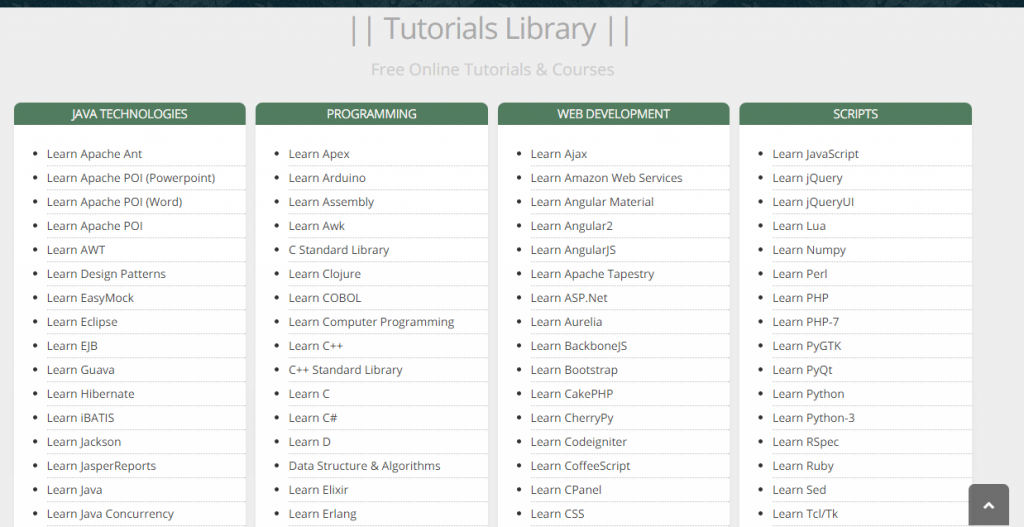This screenshot has width=1024, height=527.
Task: Open Learn Numpy tutorial
Action: pyautogui.click(x=808, y=250)
